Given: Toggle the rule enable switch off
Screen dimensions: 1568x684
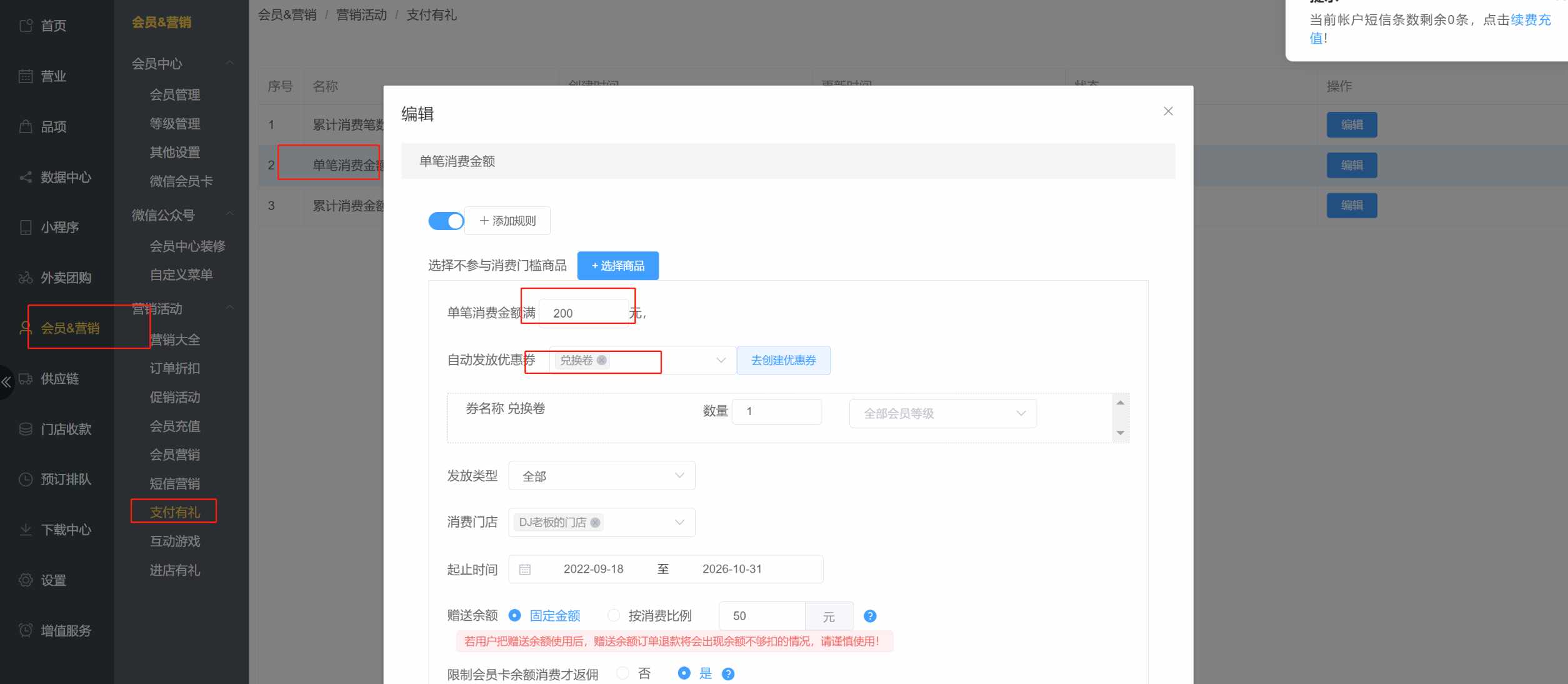Looking at the screenshot, I should pyautogui.click(x=446, y=221).
